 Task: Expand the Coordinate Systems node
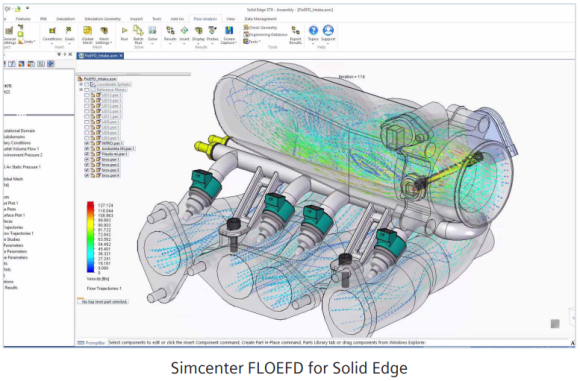[x=81, y=84]
